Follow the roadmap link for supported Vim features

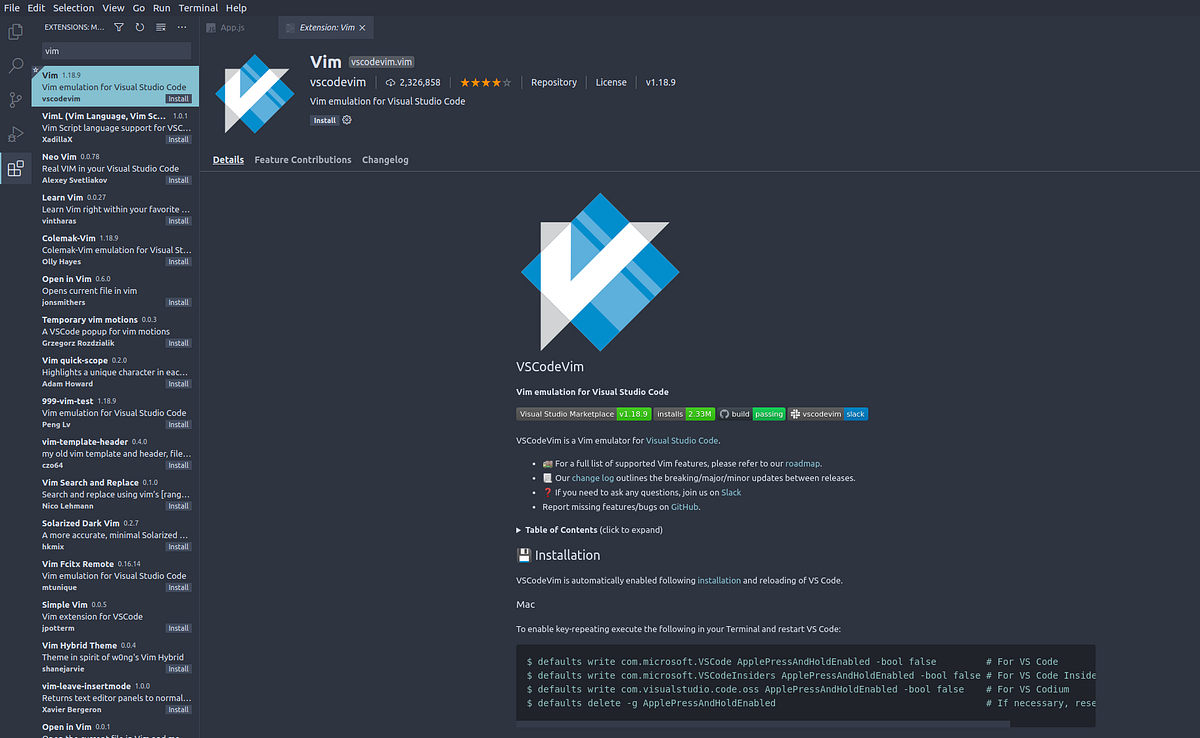[x=803, y=463]
